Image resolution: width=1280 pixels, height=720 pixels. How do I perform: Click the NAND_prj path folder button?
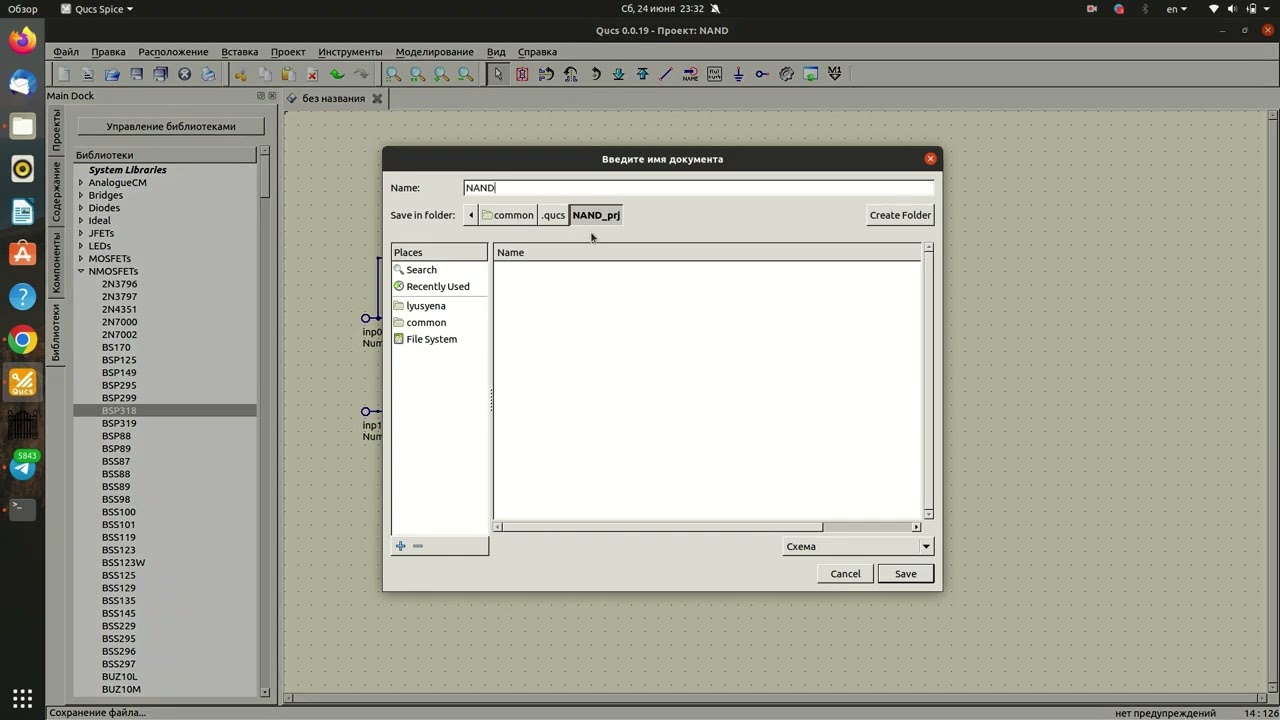click(596, 215)
